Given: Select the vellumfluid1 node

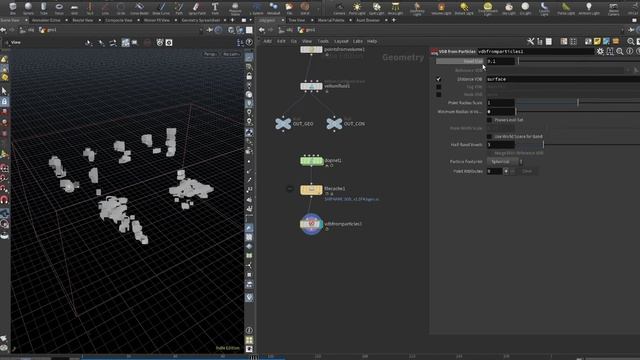Looking at the screenshot, I should [311, 87].
